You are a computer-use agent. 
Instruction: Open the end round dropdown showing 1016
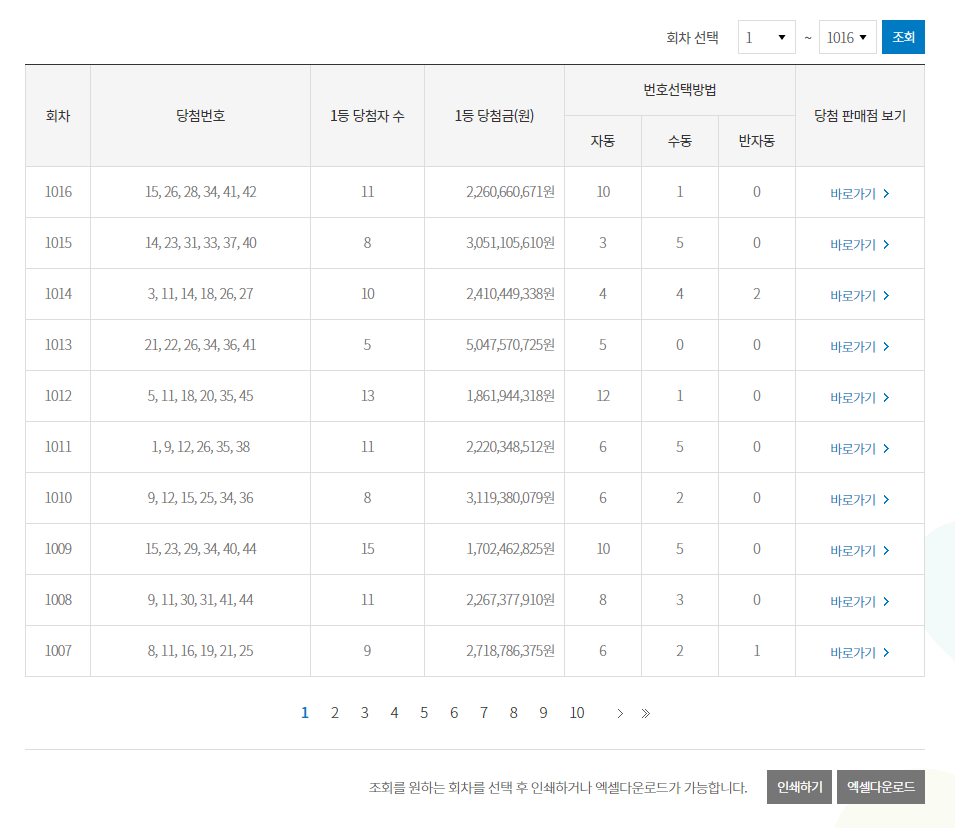[x=847, y=37]
